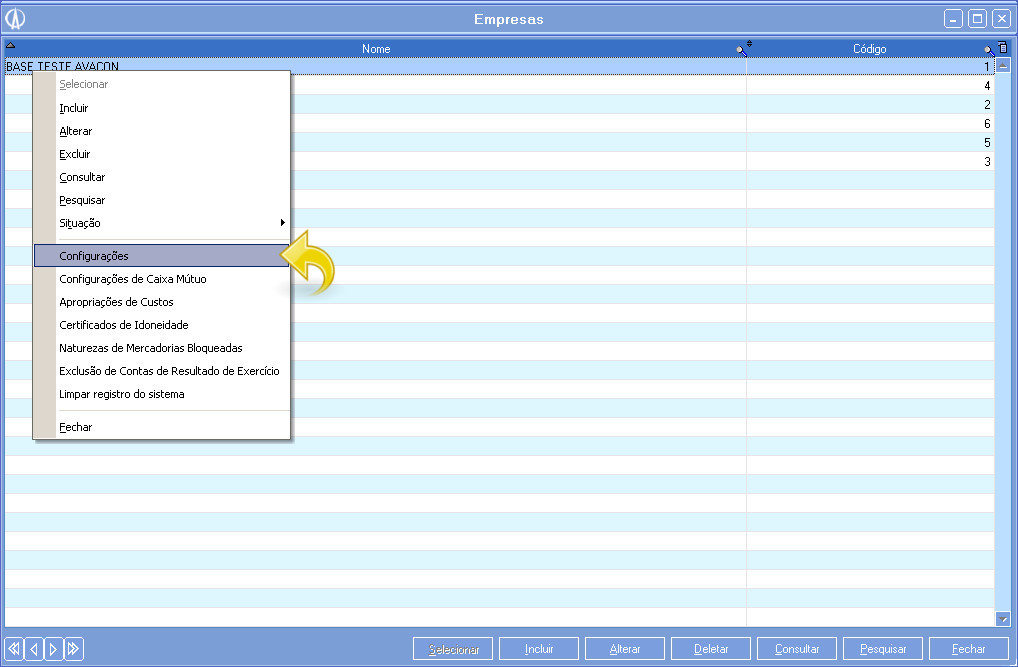Image resolution: width=1018 pixels, height=667 pixels.
Task: Click the application logo in title bar
Action: pyautogui.click(x=15, y=19)
